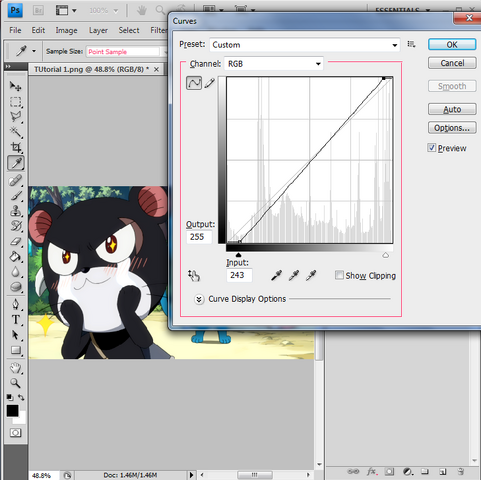This screenshot has width=481, height=480.
Task: Uncheck the Preview checkbox
Action: point(432,148)
